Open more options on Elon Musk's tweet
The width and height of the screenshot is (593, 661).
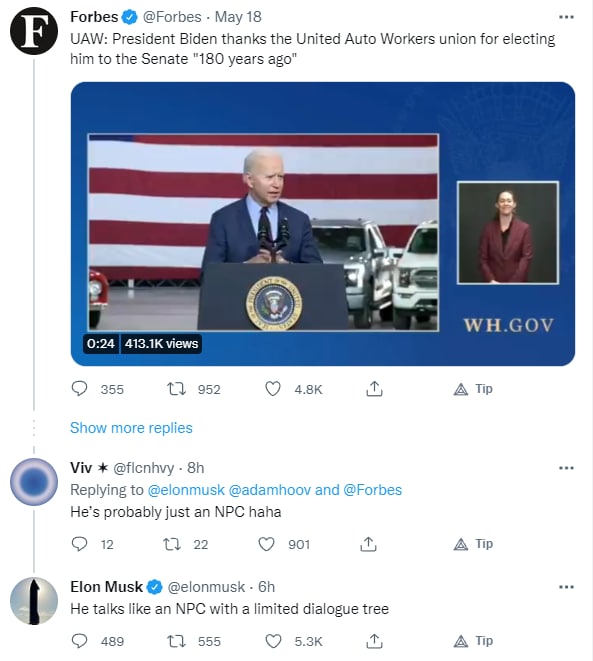pyautogui.click(x=566, y=587)
